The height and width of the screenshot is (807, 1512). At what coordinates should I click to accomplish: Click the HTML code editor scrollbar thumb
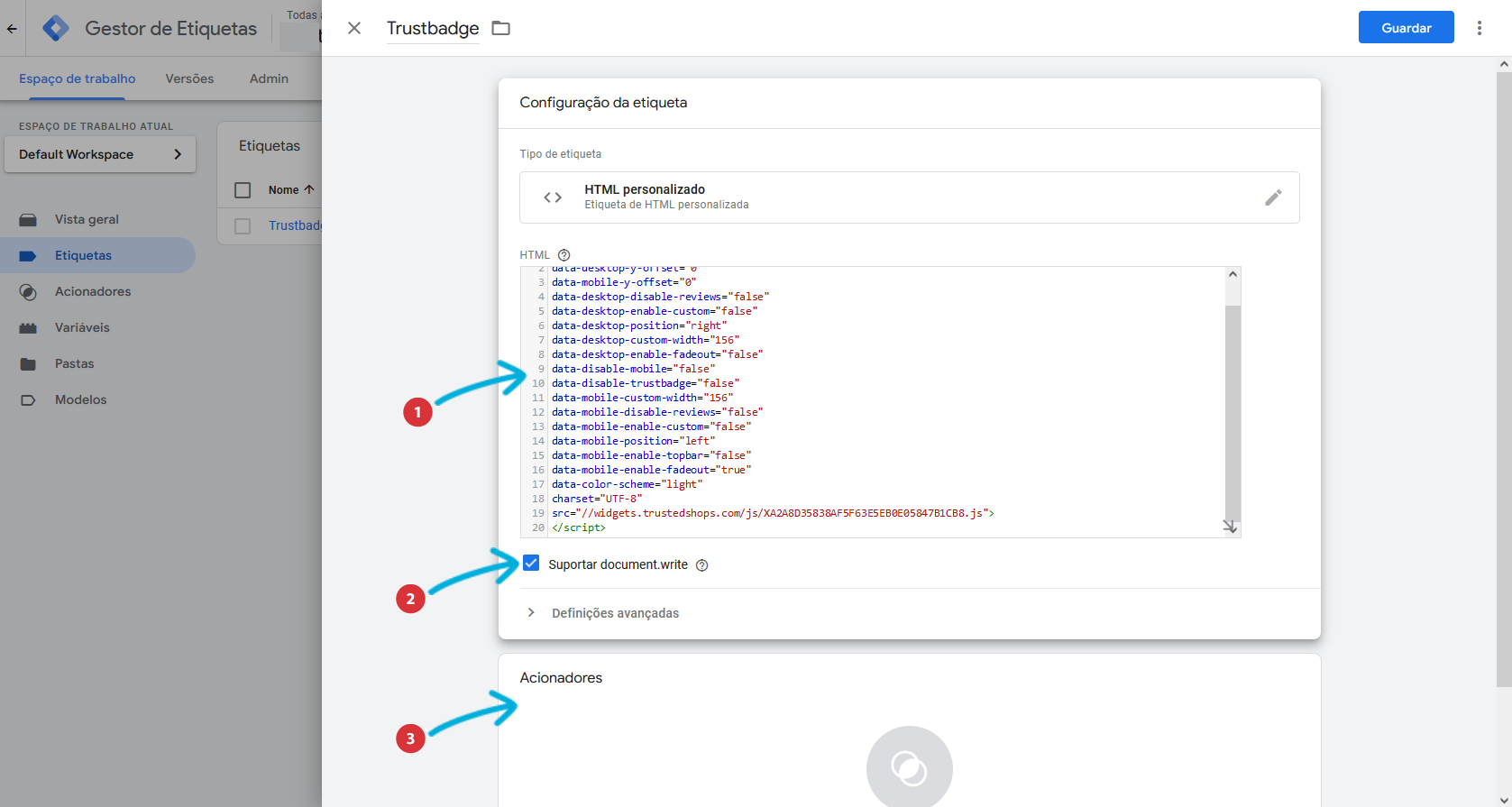coord(1233,415)
